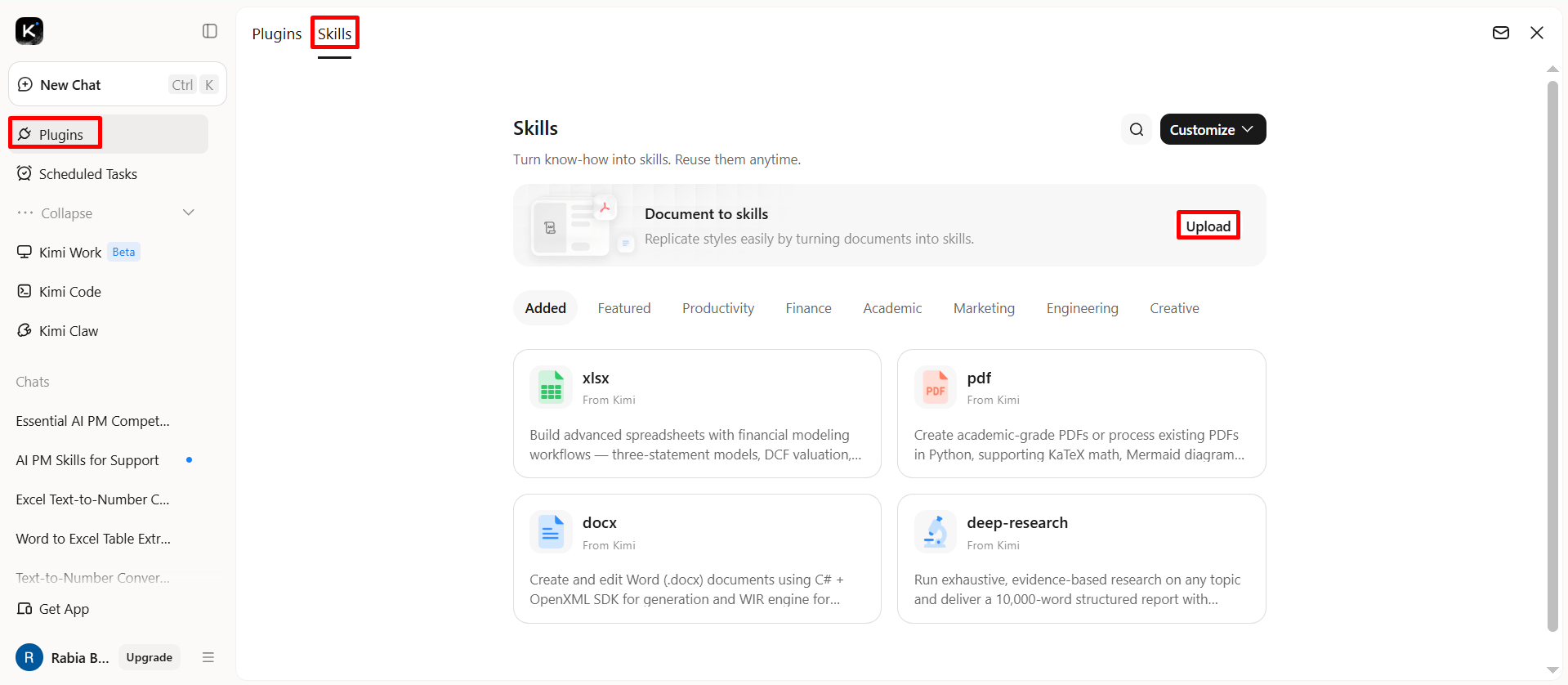Click the Chats section label
Screen dimensions: 1568x685
[x=33, y=382]
